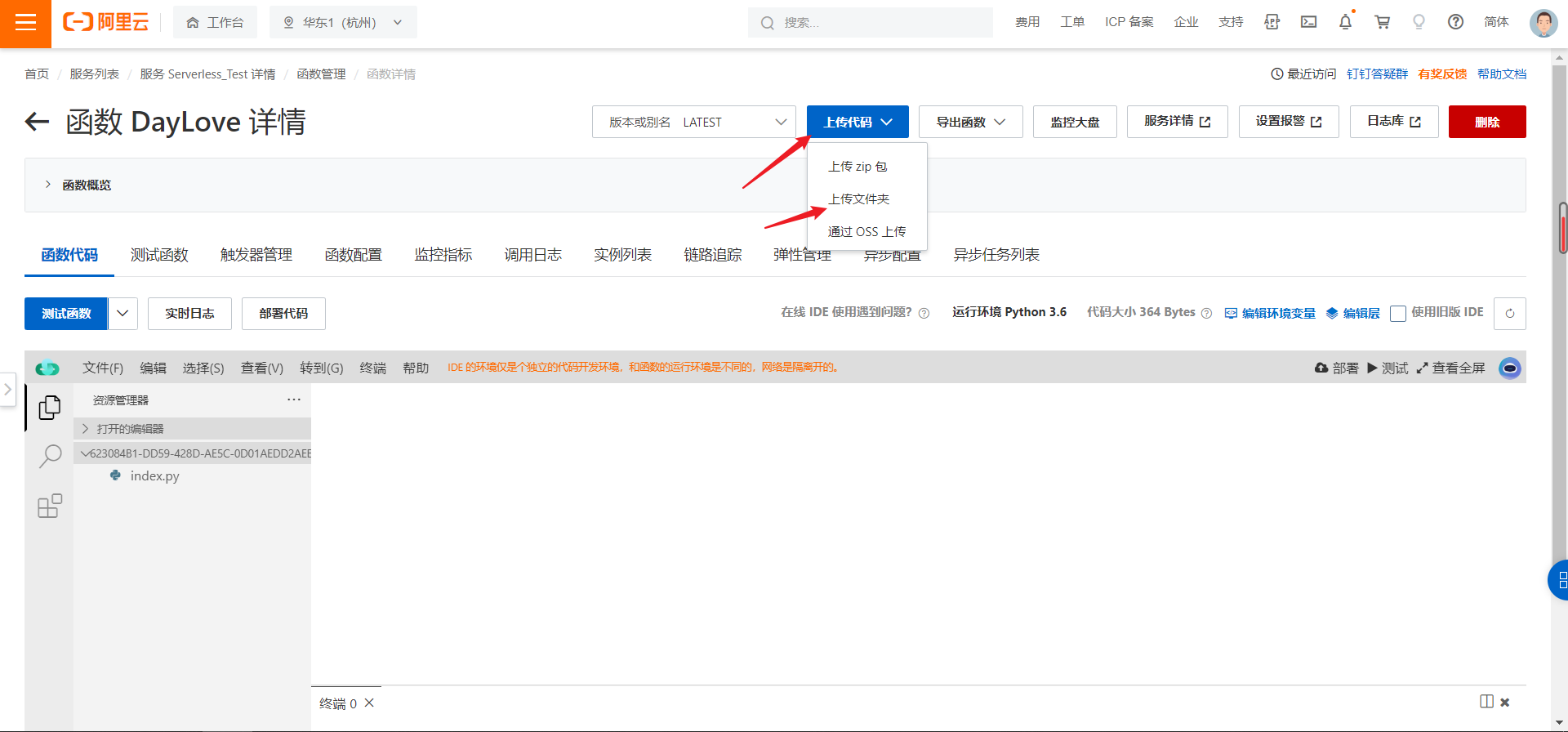Viewport: 1568px width, 732px height.
Task: Choose 上传 zip 包 from the menu
Action: pyautogui.click(x=857, y=167)
